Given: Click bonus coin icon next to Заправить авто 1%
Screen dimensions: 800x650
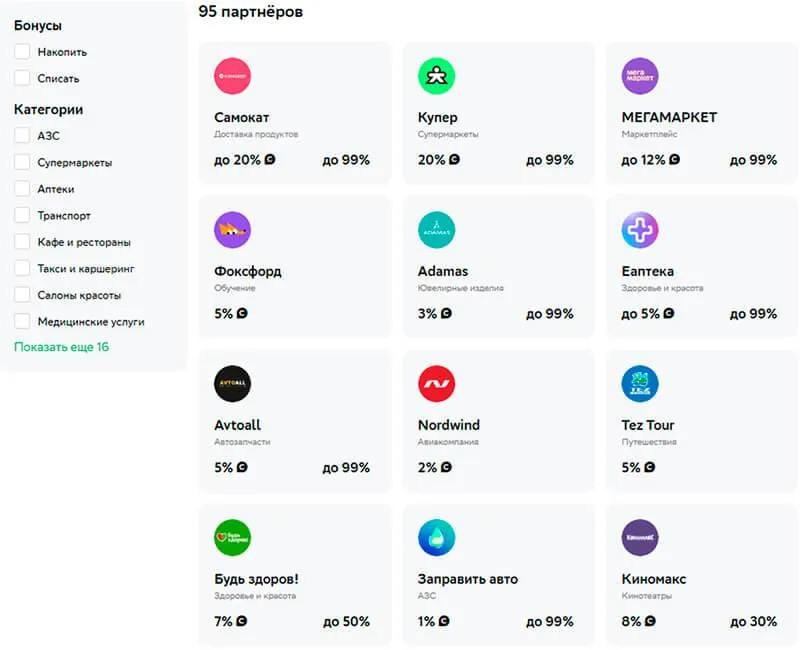Looking at the screenshot, I should click(444, 620).
